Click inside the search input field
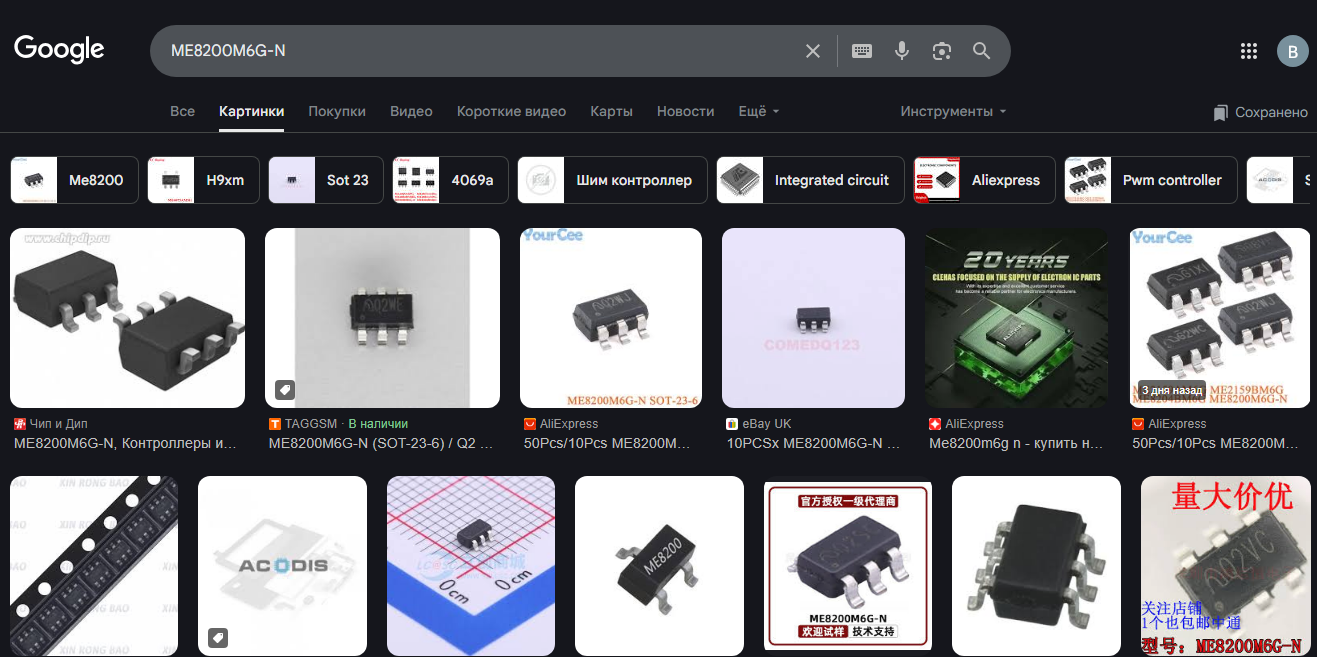Image resolution: width=1317 pixels, height=657 pixels. pyautogui.click(x=480, y=51)
